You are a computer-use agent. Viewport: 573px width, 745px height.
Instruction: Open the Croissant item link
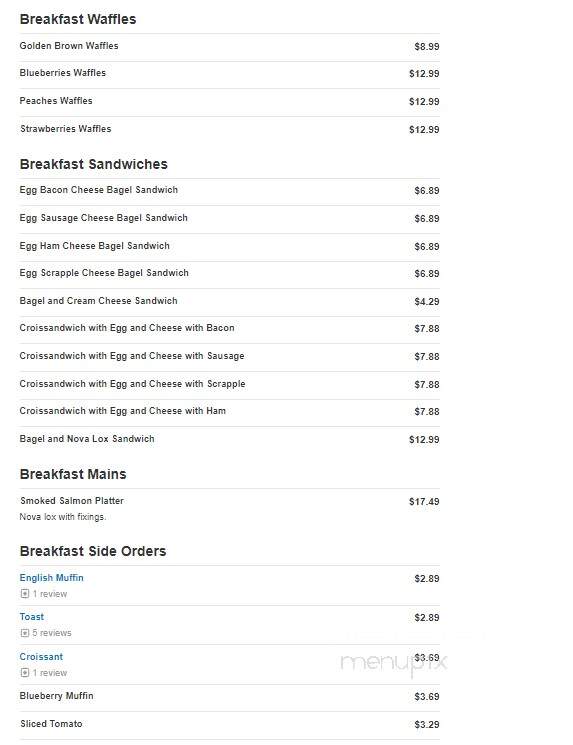pyautogui.click(x=41, y=657)
